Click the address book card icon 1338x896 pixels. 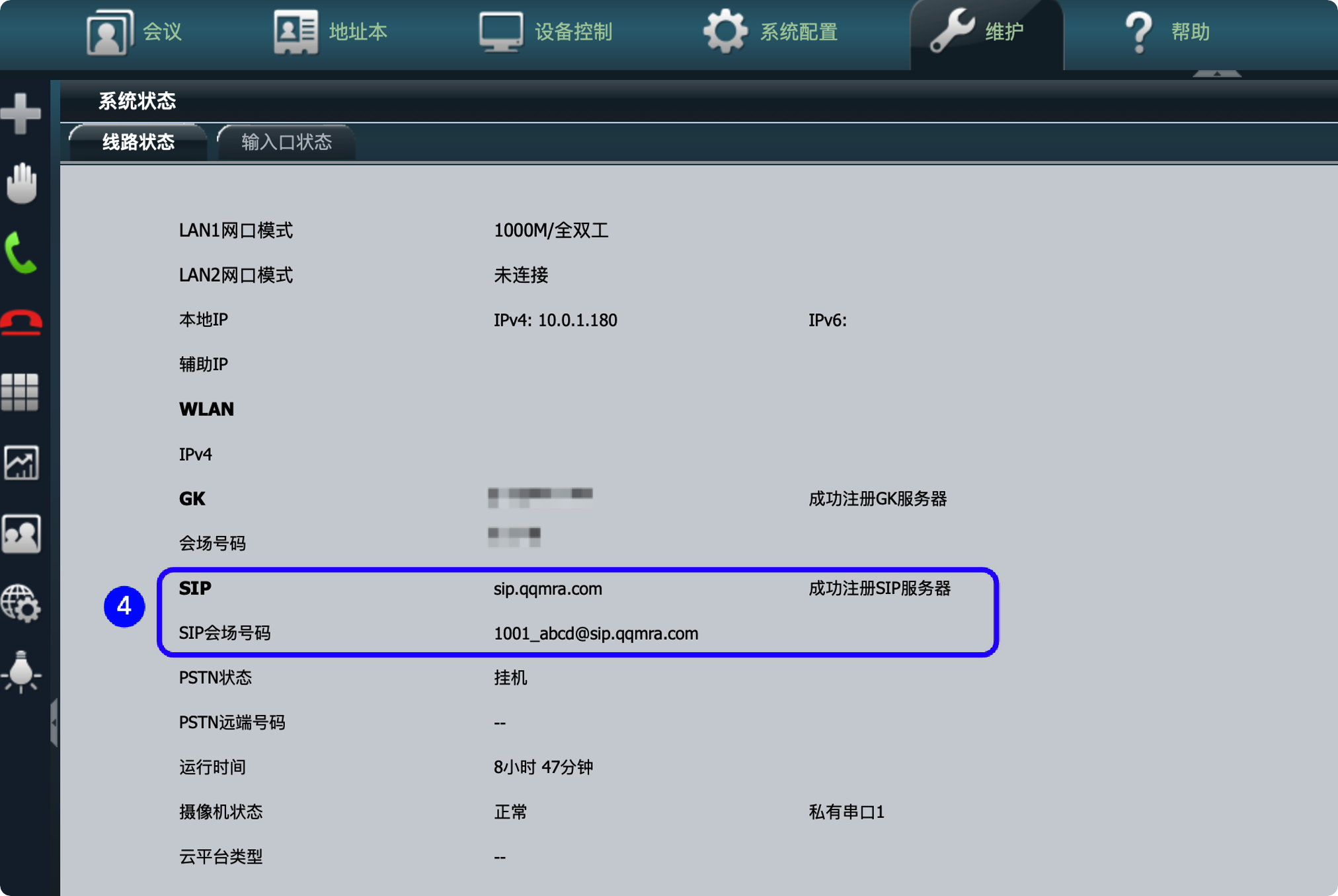pos(295,31)
